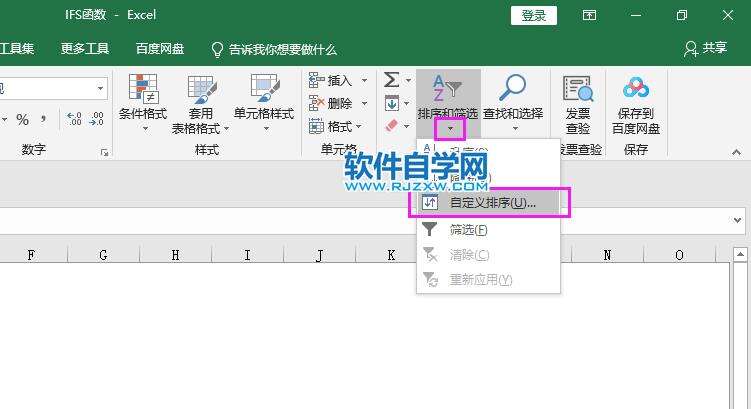
Task: Click the Invoice Check (发票查验) icon
Action: tap(578, 89)
